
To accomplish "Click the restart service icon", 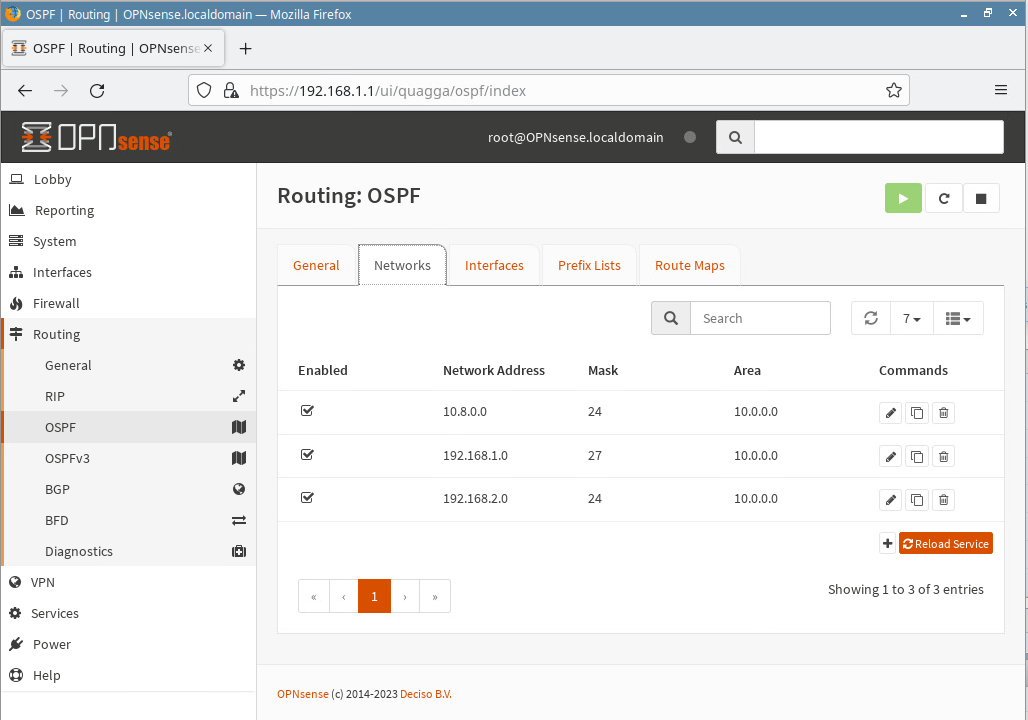I will (943, 198).
